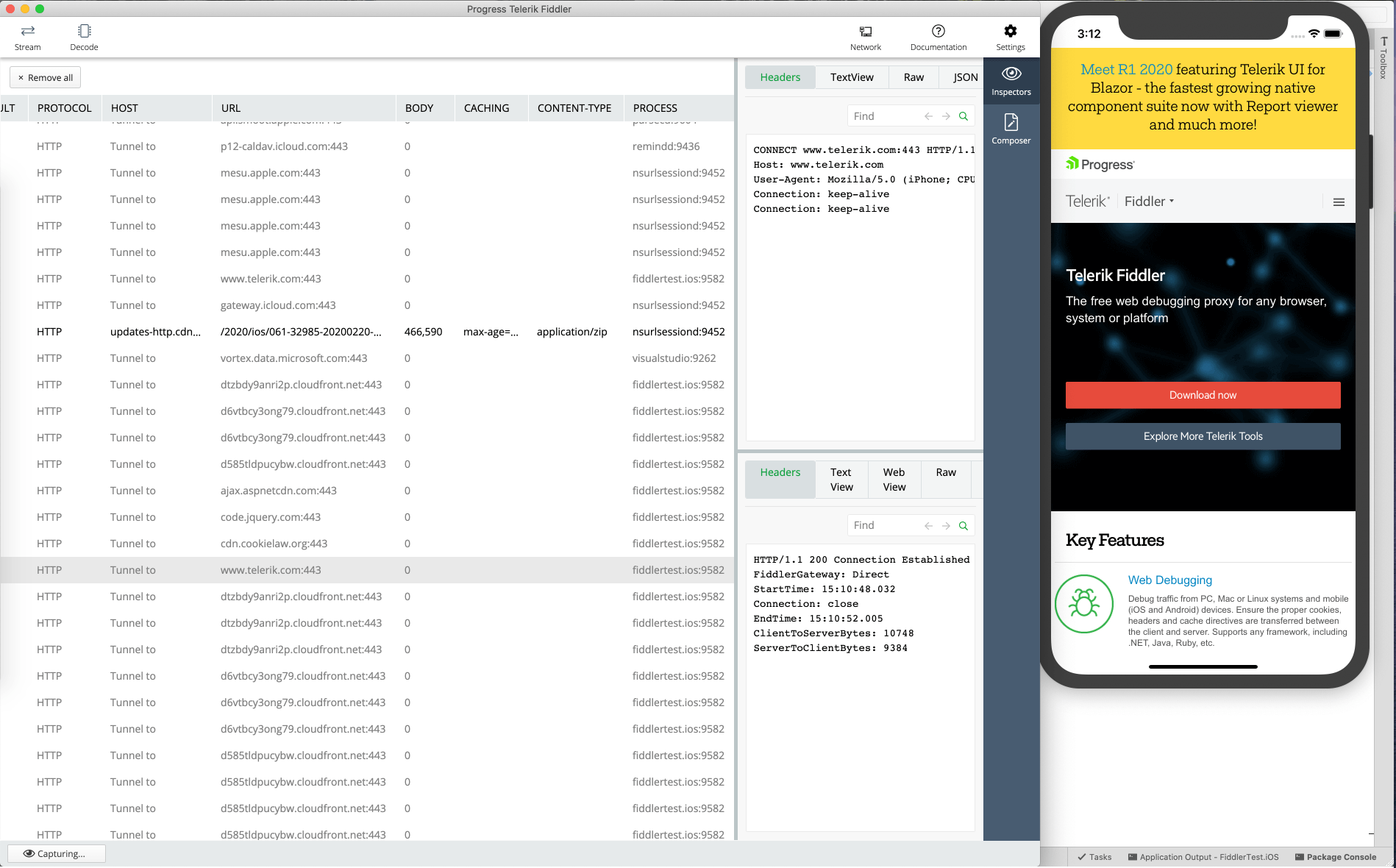Select the vortex.data.microsoft.com:443 row

(x=367, y=358)
